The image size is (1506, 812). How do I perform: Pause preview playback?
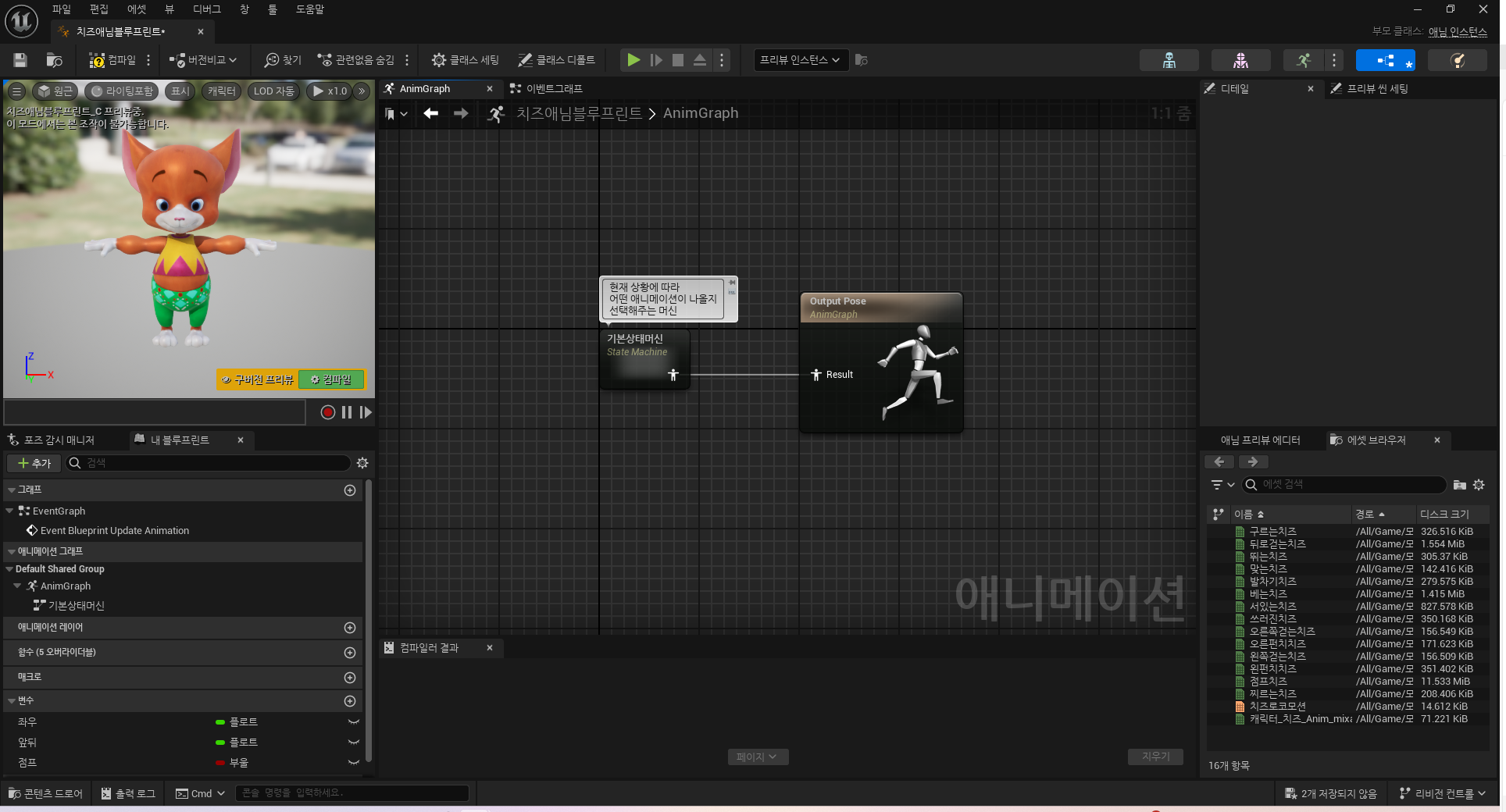click(347, 412)
